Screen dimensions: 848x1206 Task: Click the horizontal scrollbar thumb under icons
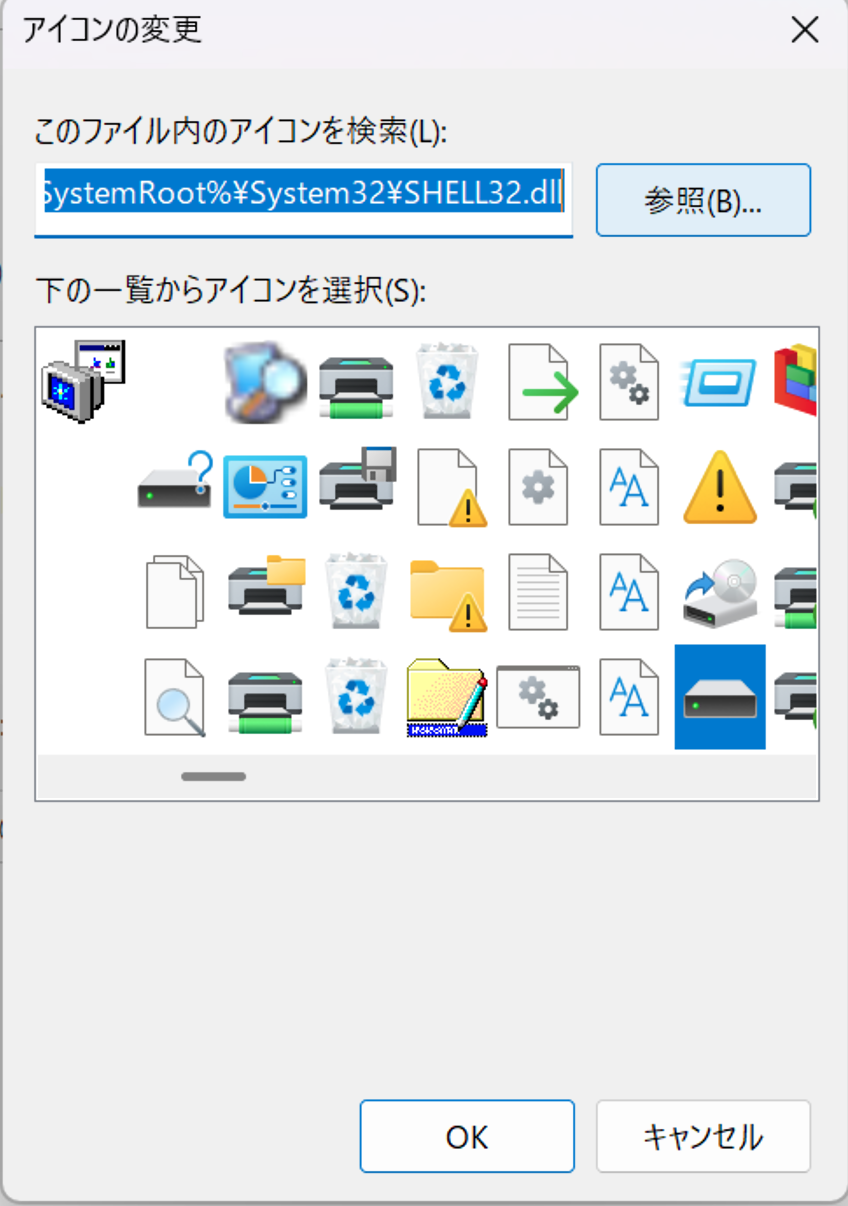click(213, 776)
